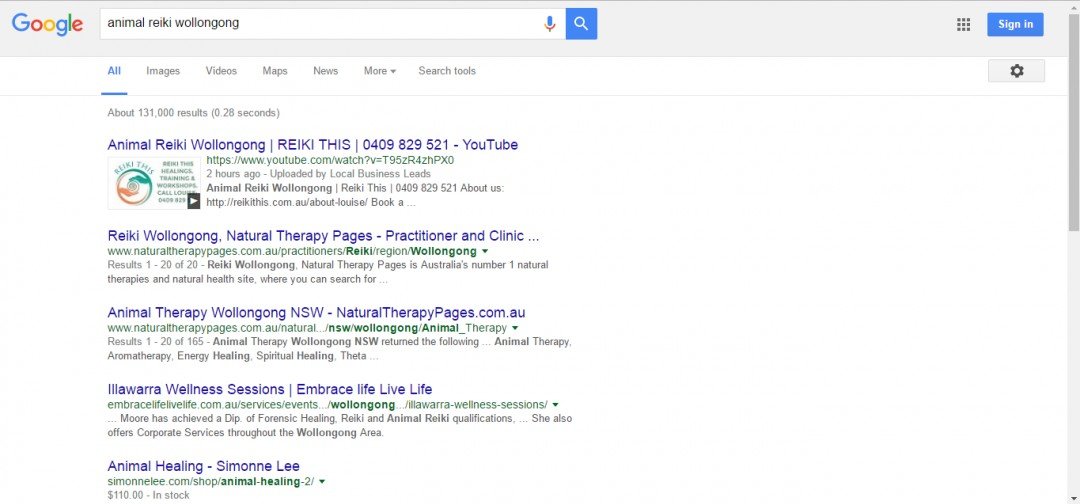
Task: Select the All tab
Action: point(114,71)
